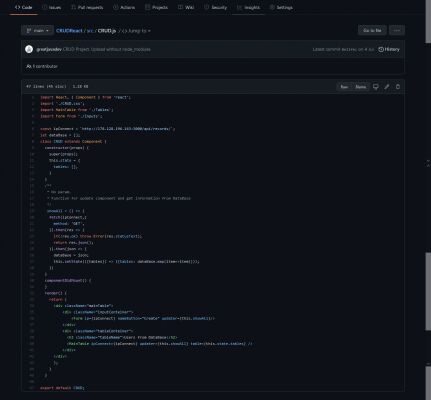Click the import React, { Component } line
431x400 pixels.
coord(85,97)
